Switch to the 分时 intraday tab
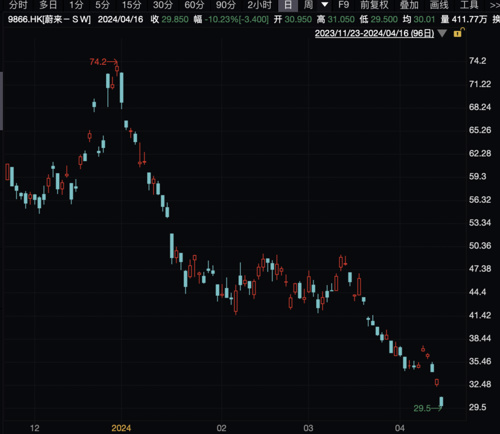This screenshot has height=434, width=500. click(x=18, y=5)
